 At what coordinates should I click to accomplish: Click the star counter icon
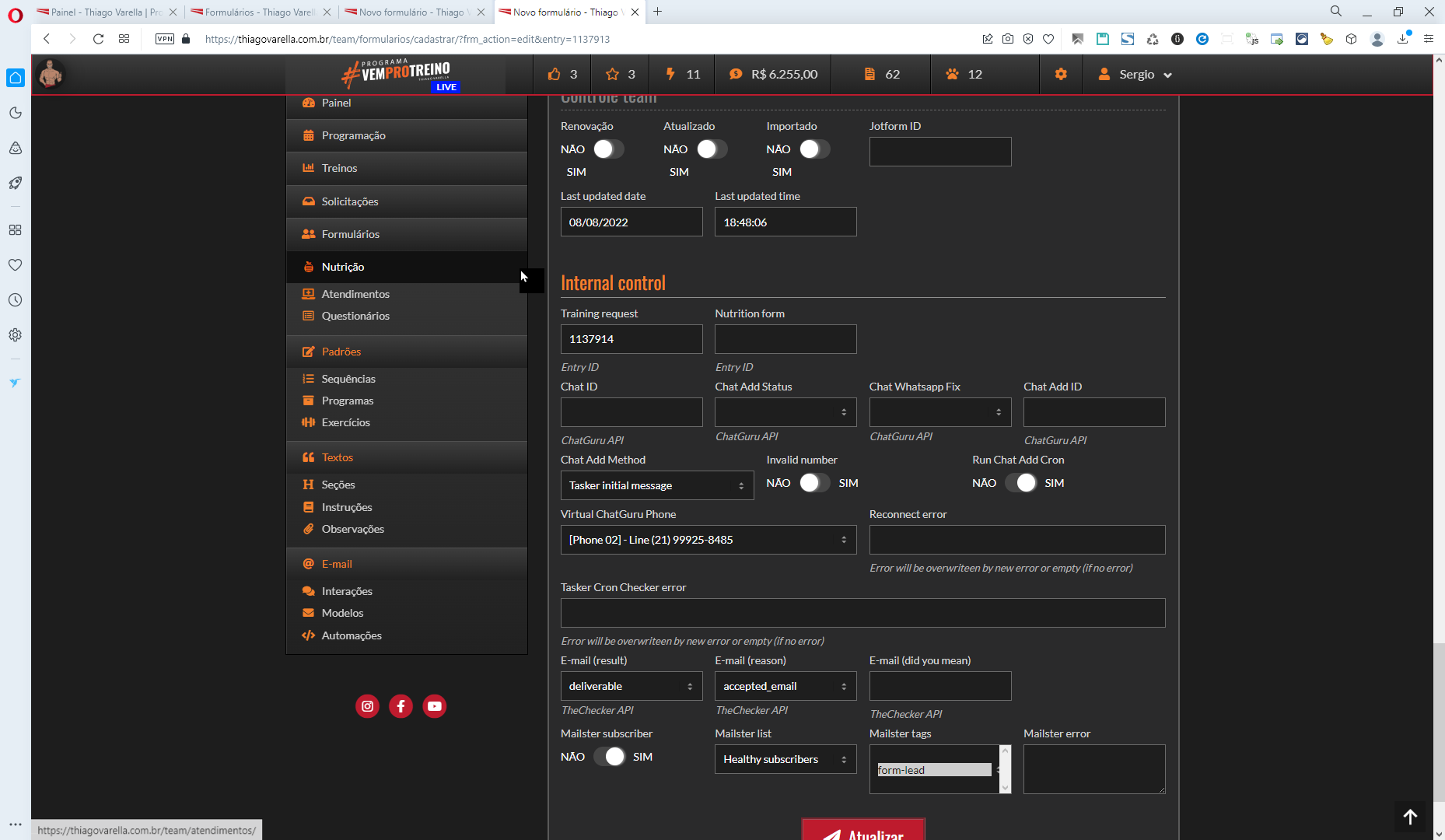(613, 75)
